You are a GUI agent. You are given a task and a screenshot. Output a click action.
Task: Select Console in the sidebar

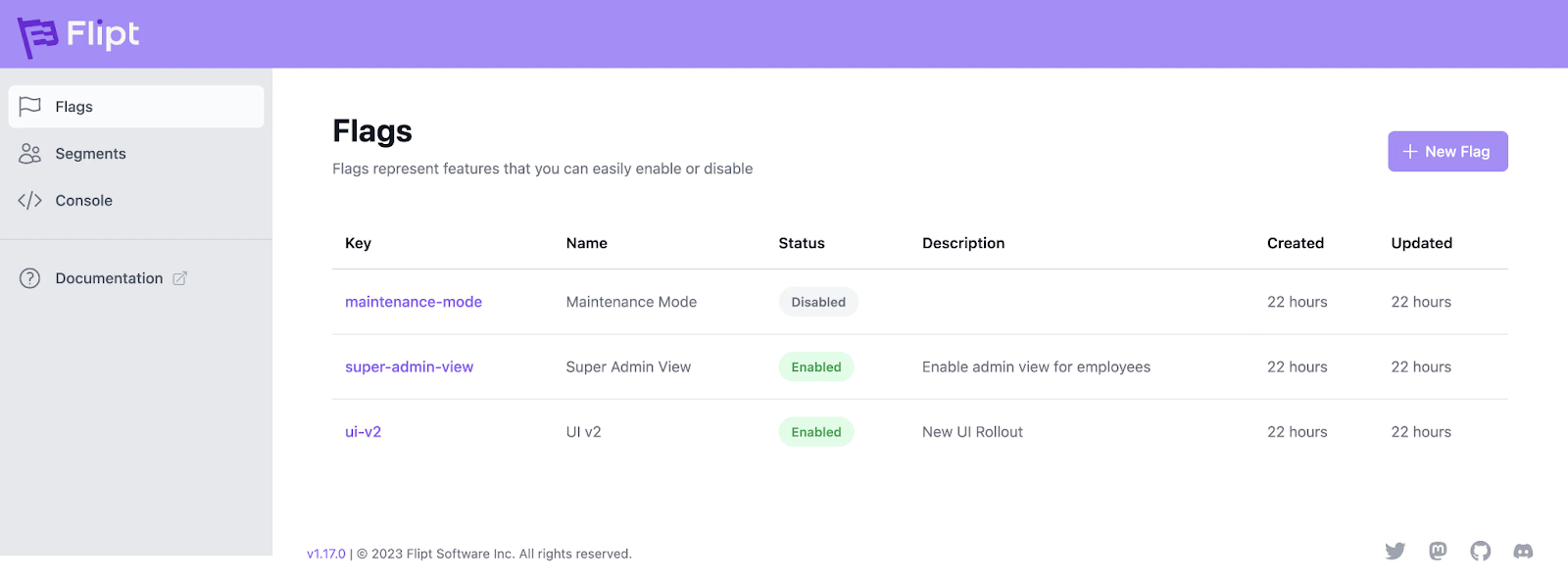tap(84, 201)
